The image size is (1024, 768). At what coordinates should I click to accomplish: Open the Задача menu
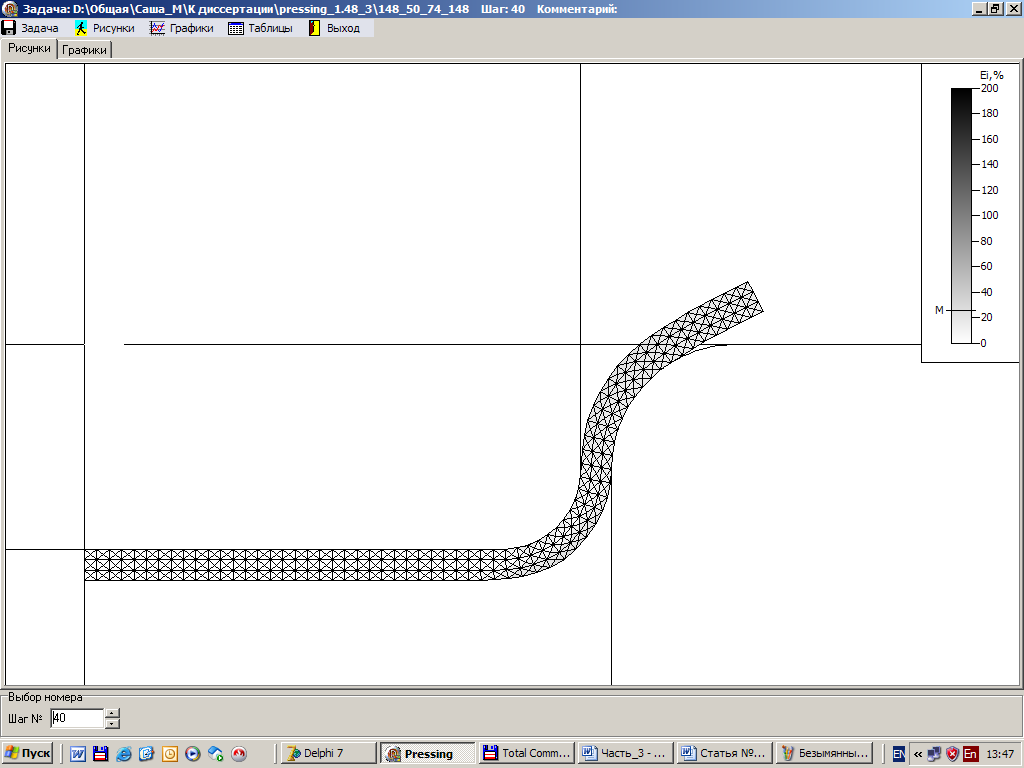click(x=30, y=28)
